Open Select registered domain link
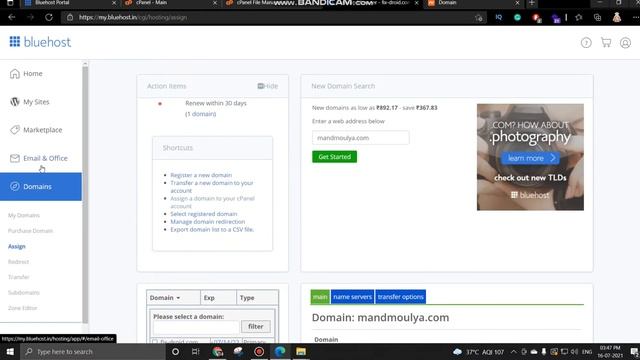 tap(204, 214)
